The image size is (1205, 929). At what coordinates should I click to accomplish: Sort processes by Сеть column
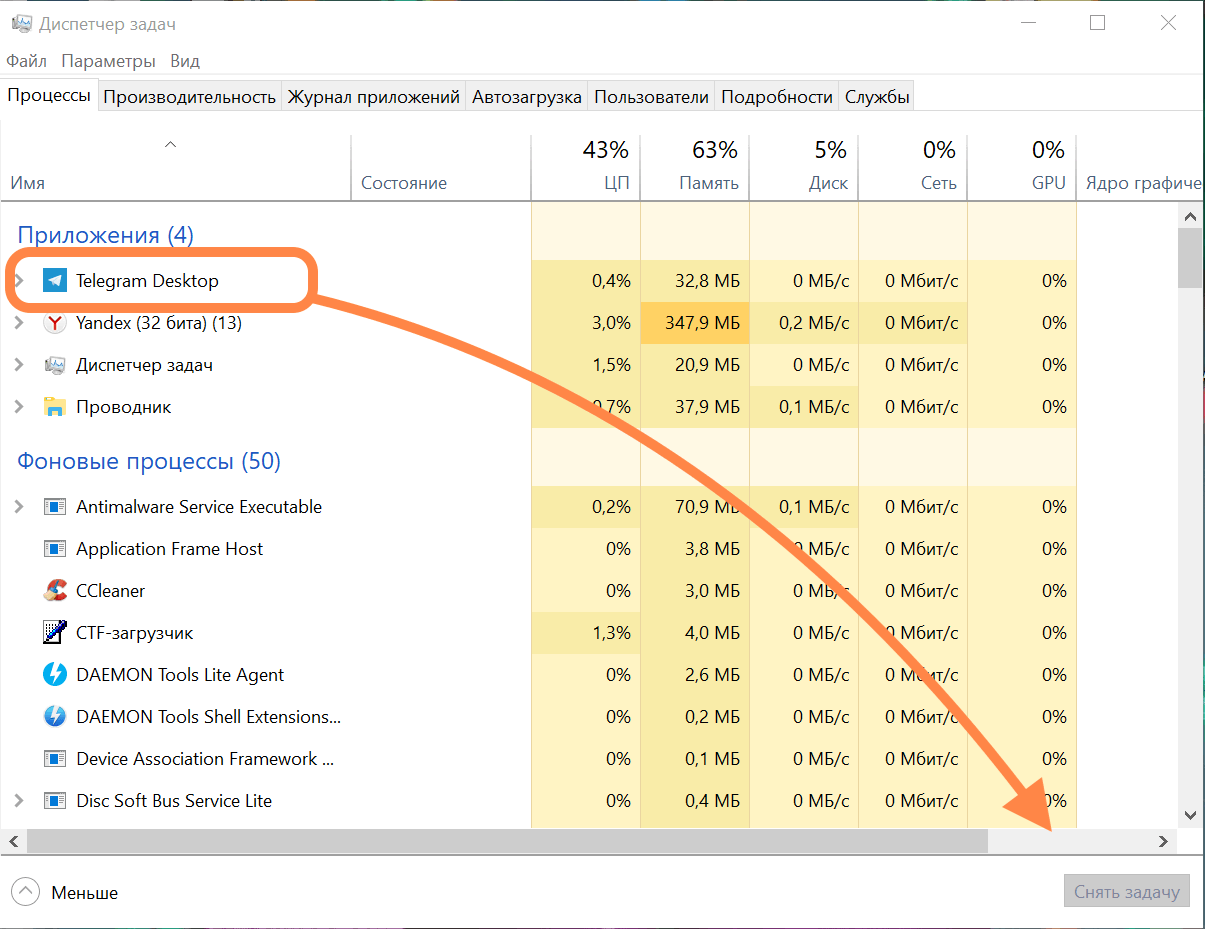(x=913, y=167)
